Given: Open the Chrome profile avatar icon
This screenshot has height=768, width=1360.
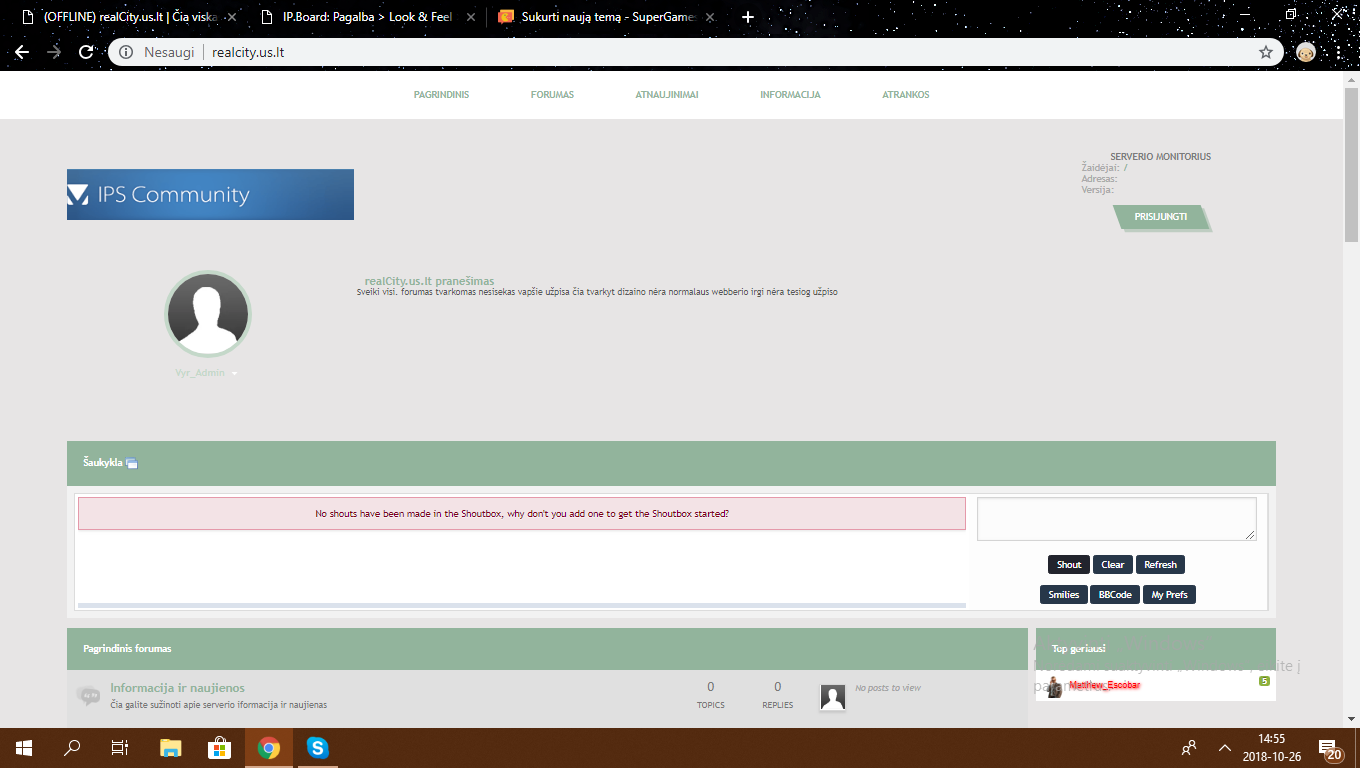Looking at the screenshot, I should (1306, 52).
